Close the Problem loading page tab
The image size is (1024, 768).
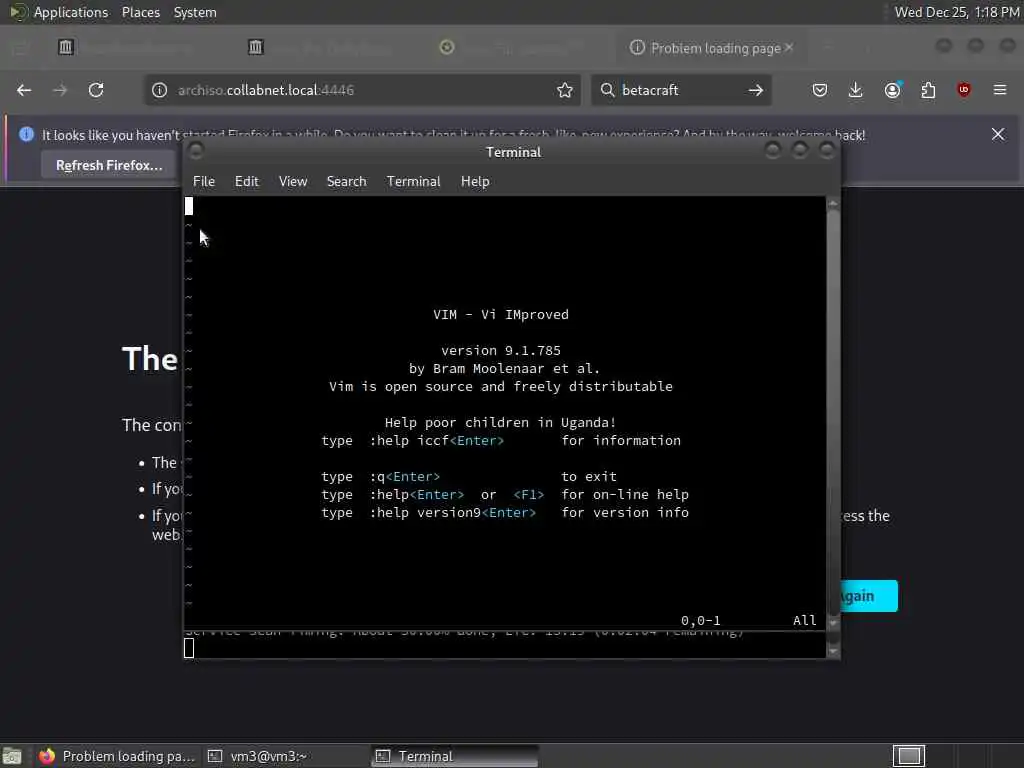coord(789,47)
